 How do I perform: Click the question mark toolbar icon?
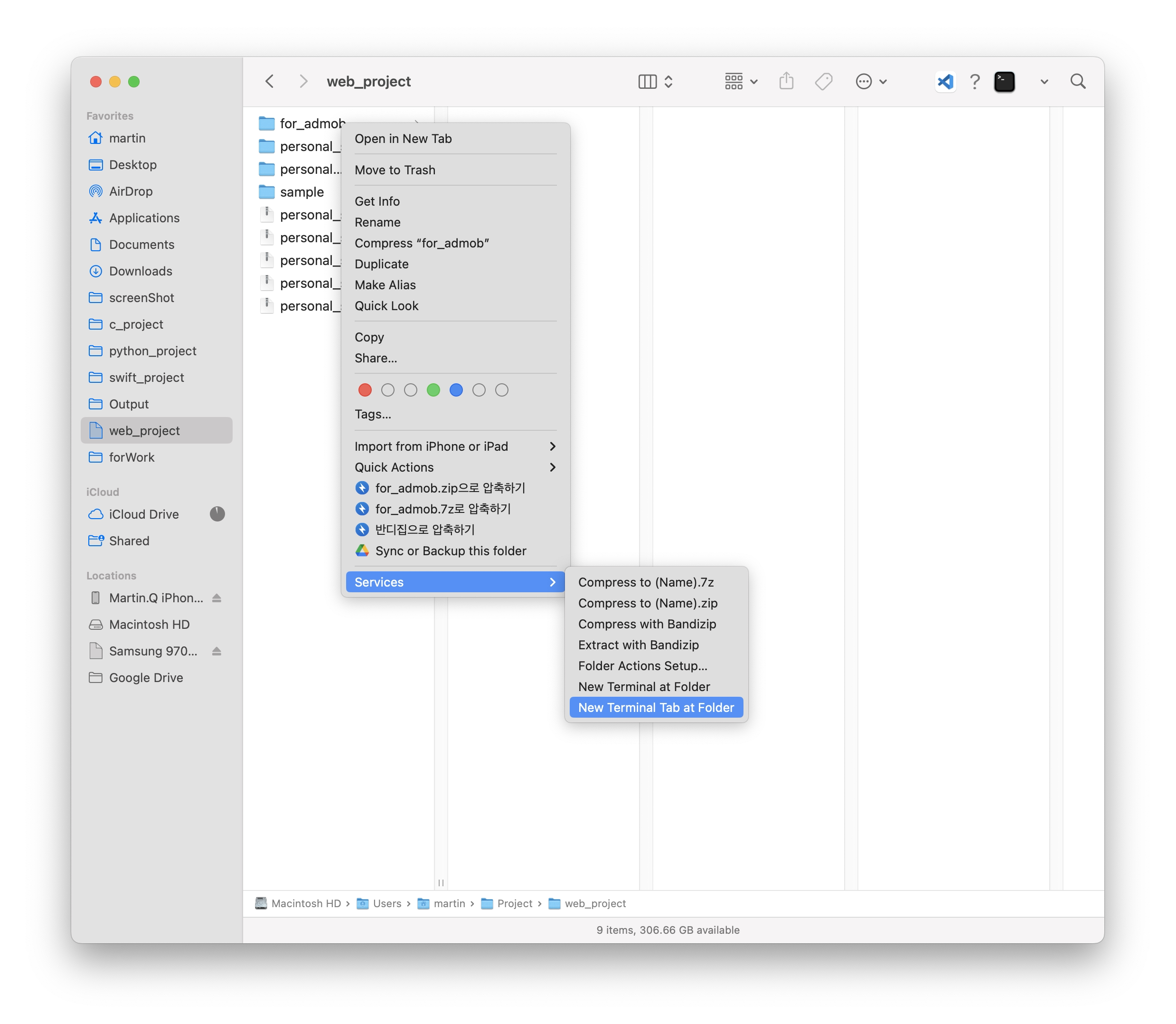[x=975, y=82]
